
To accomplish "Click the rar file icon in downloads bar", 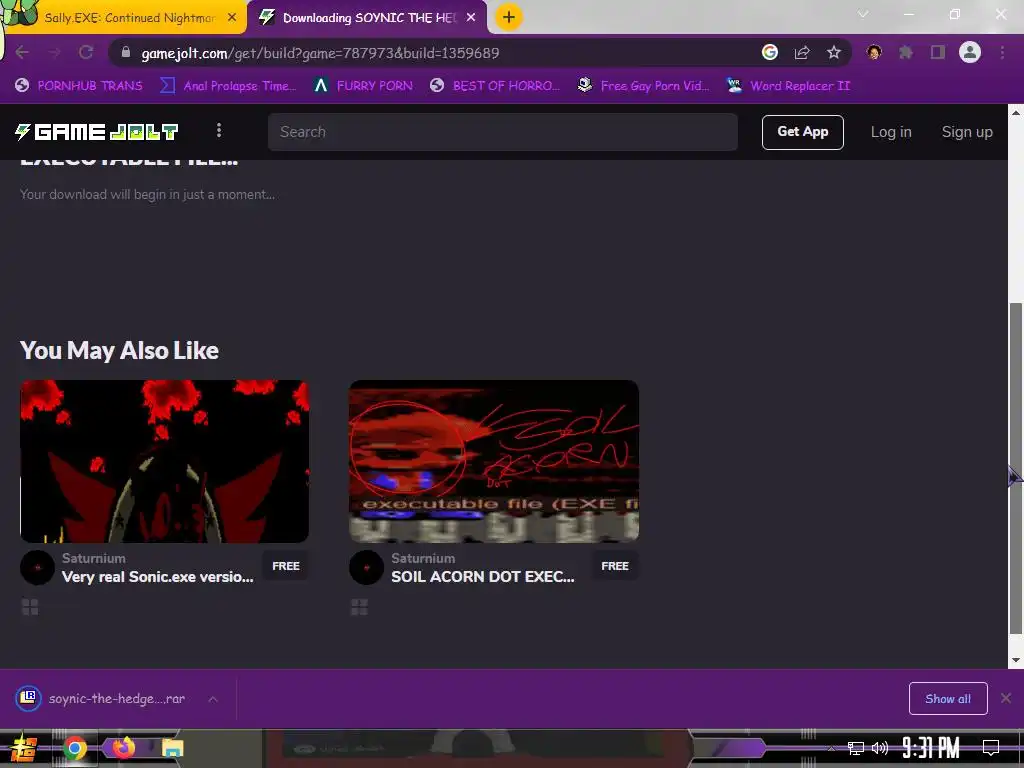I will (28, 698).
